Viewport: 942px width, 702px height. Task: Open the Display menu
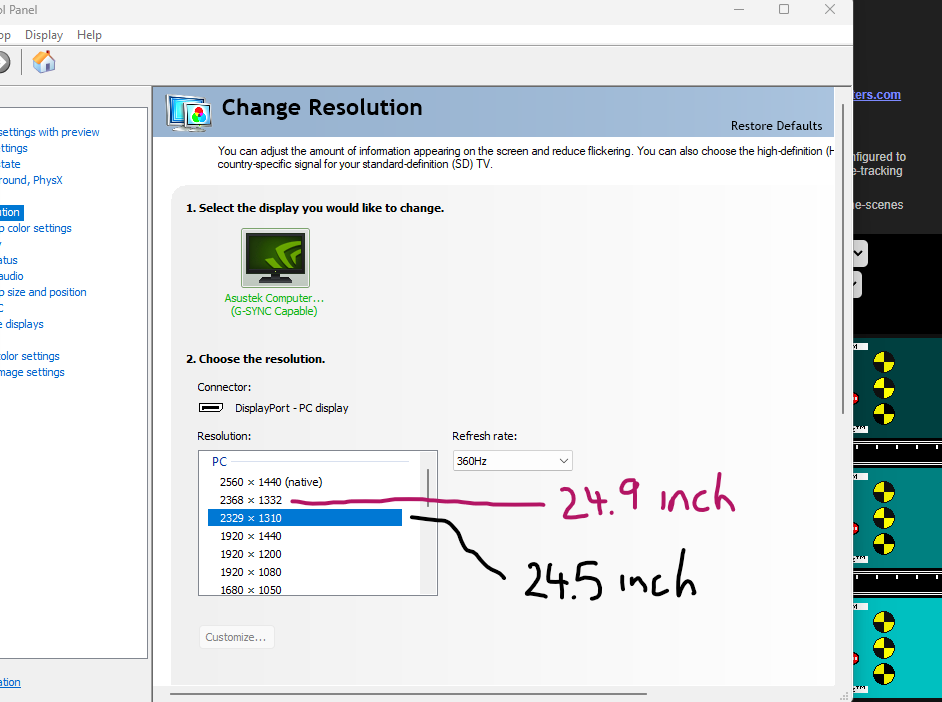pyautogui.click(x=44, y=35)
